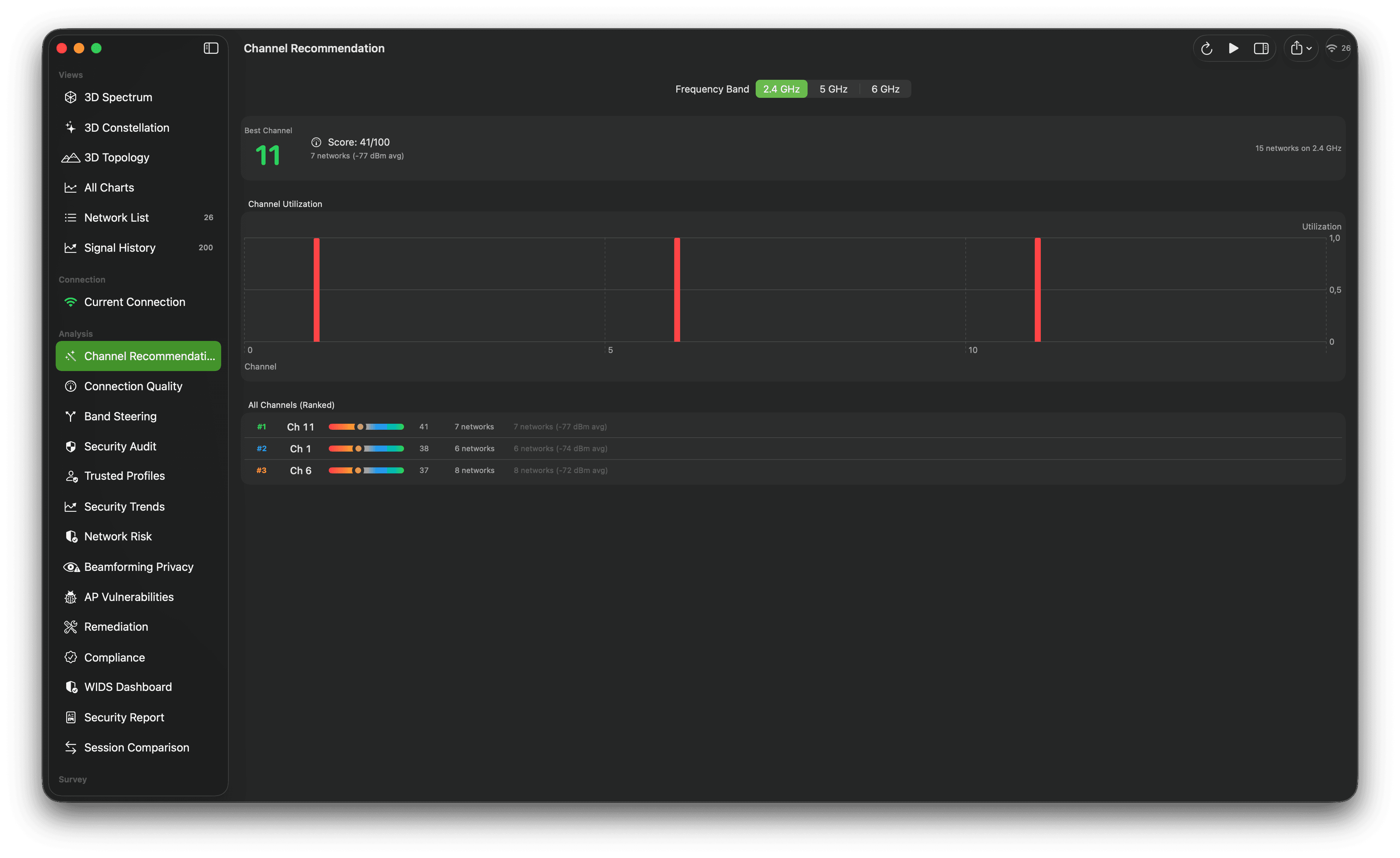This screenshot has height=858, width=1400.
Task: Switch to the 6 GHz band
Action: pos(885,89)
